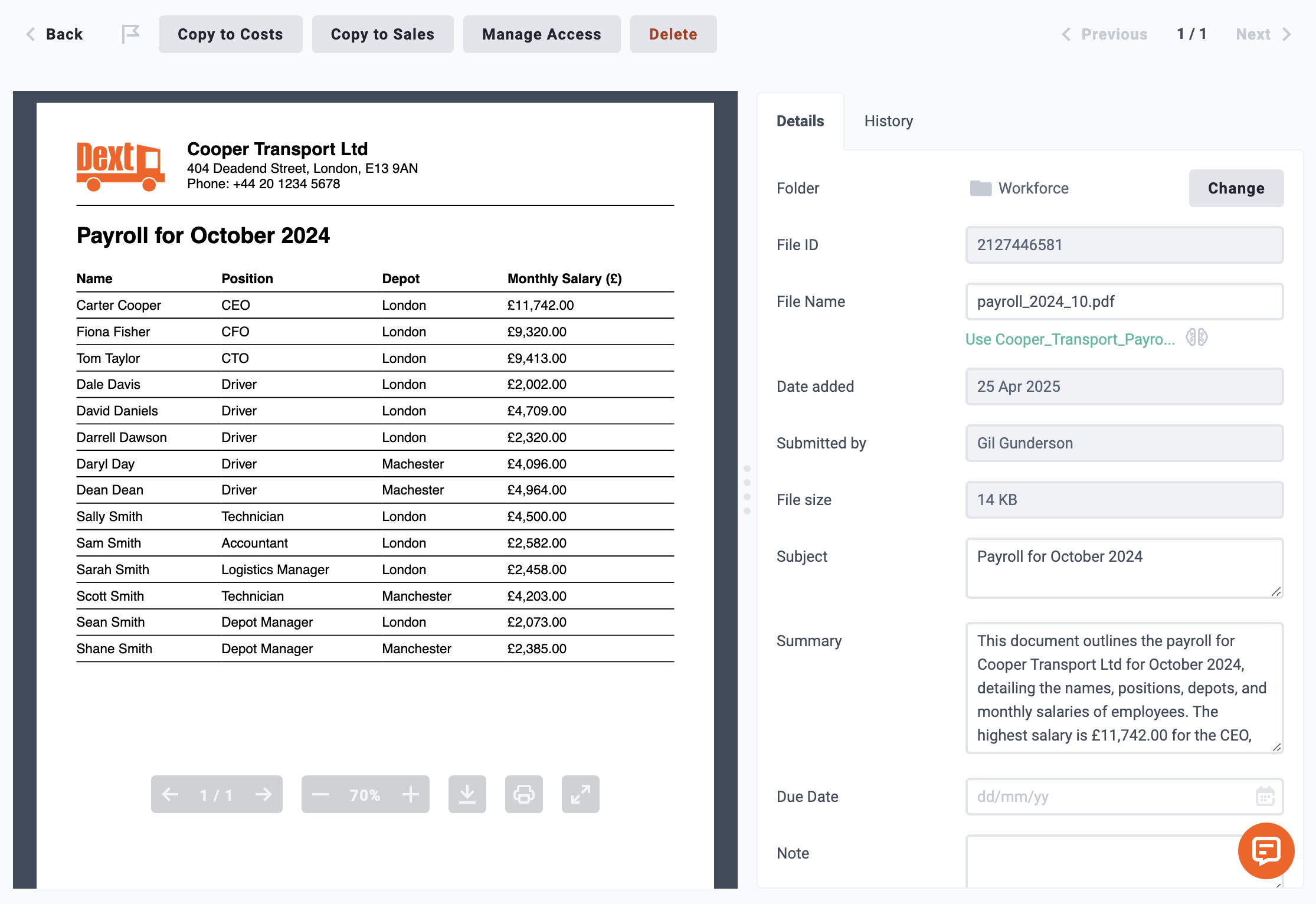
Task: Click the phone number line in header
Action: pos(263,184)
